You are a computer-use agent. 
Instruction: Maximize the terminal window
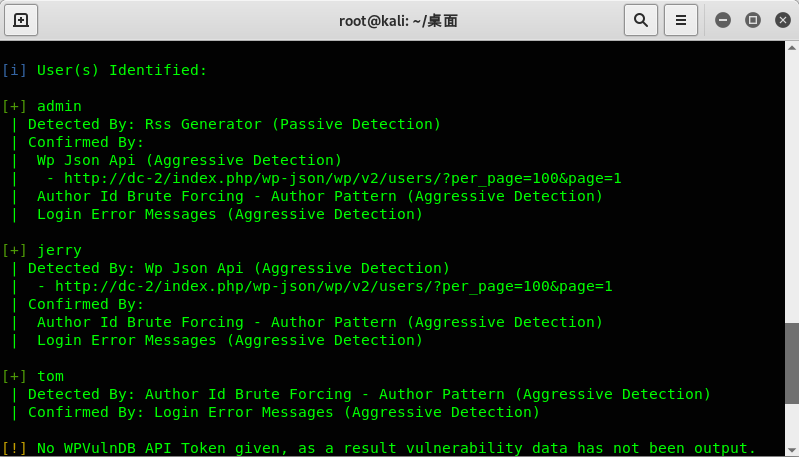click(753, 20)
